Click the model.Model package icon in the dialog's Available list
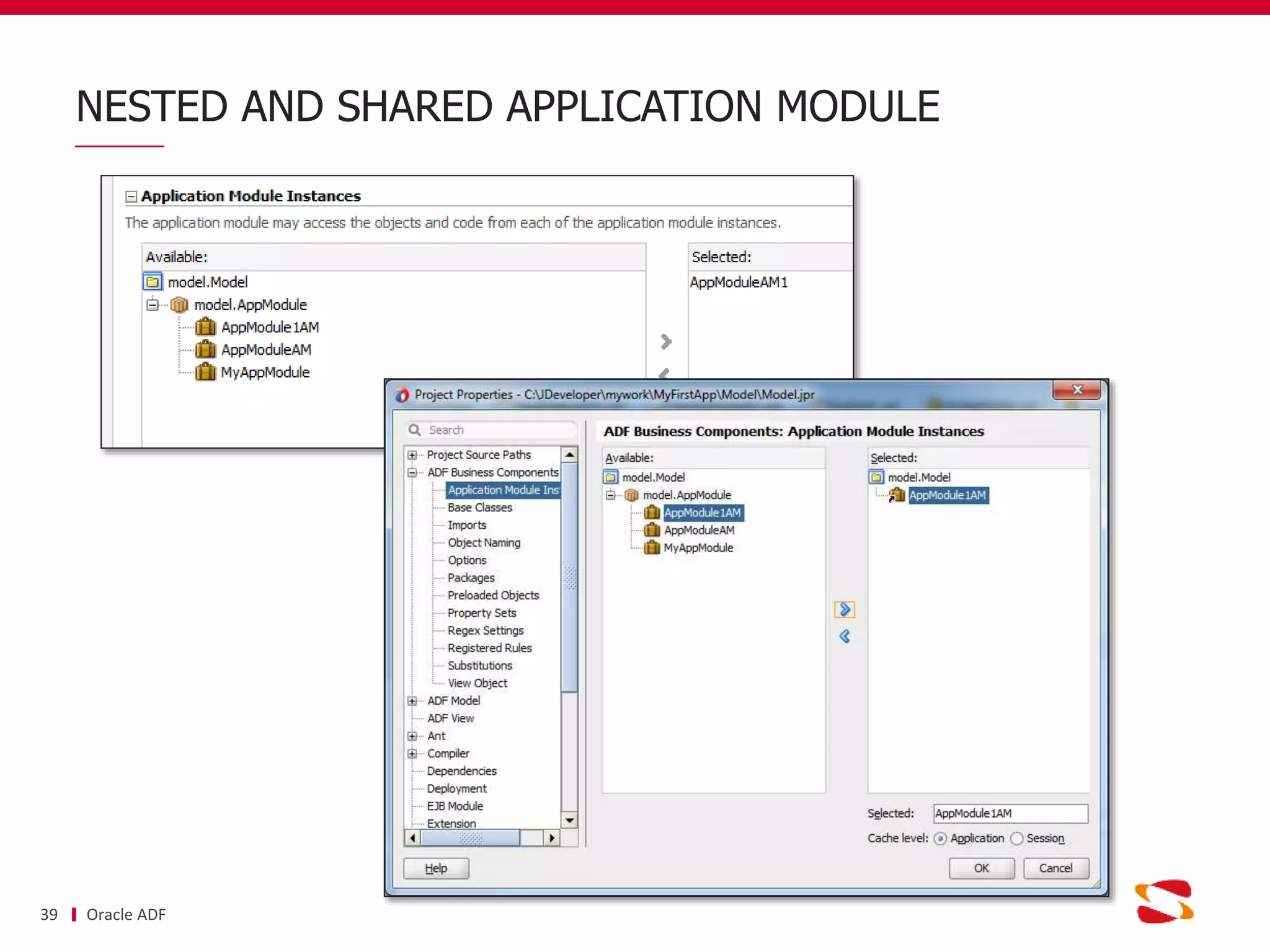The height and width of the screenshot is (952, 1270). [x=611, y=477]
